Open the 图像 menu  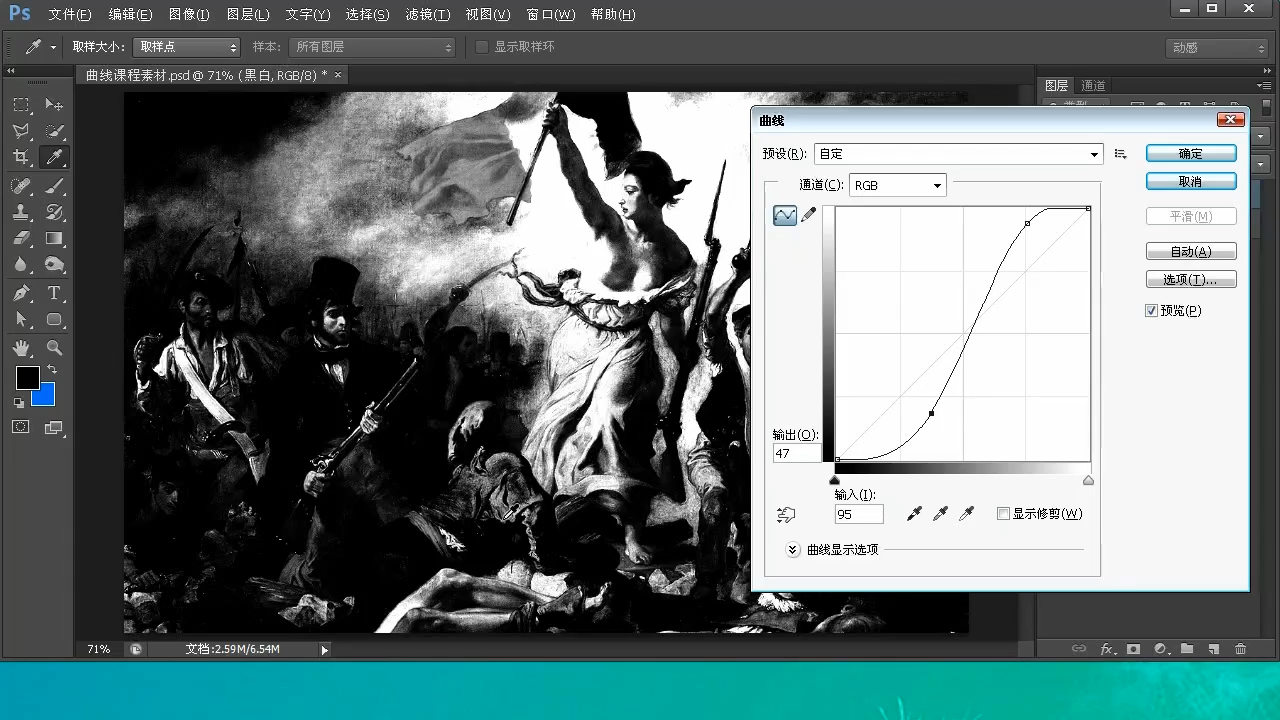point(189,15)
